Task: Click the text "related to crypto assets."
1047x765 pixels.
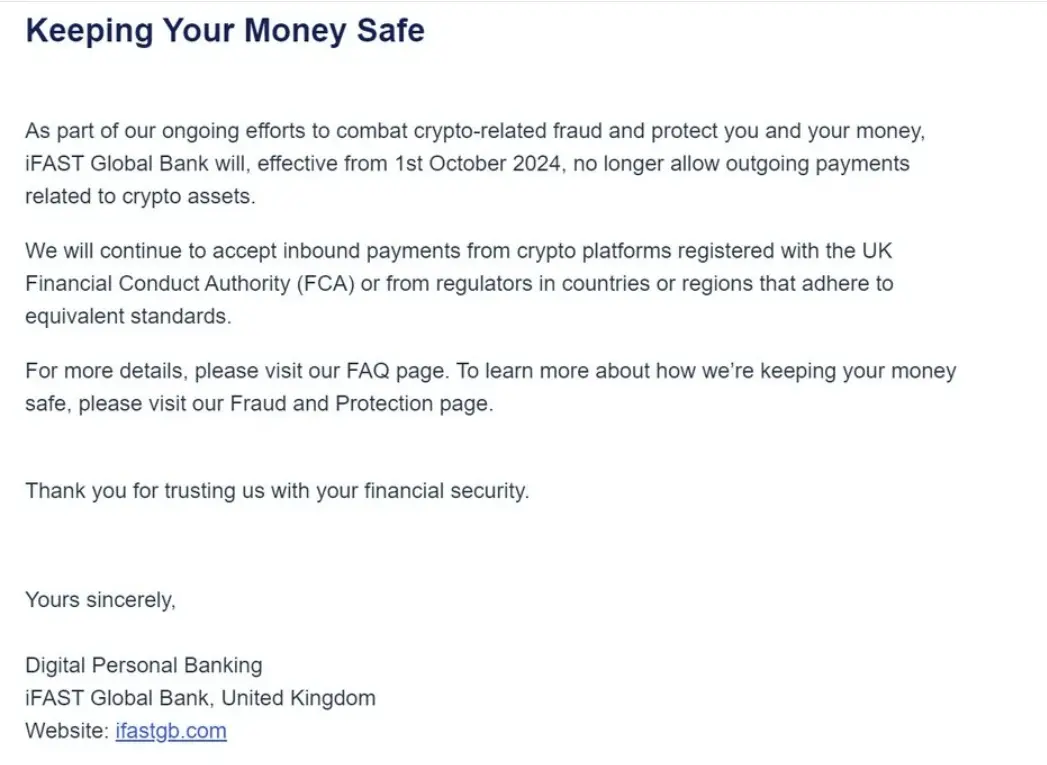Action: point(141,196)
